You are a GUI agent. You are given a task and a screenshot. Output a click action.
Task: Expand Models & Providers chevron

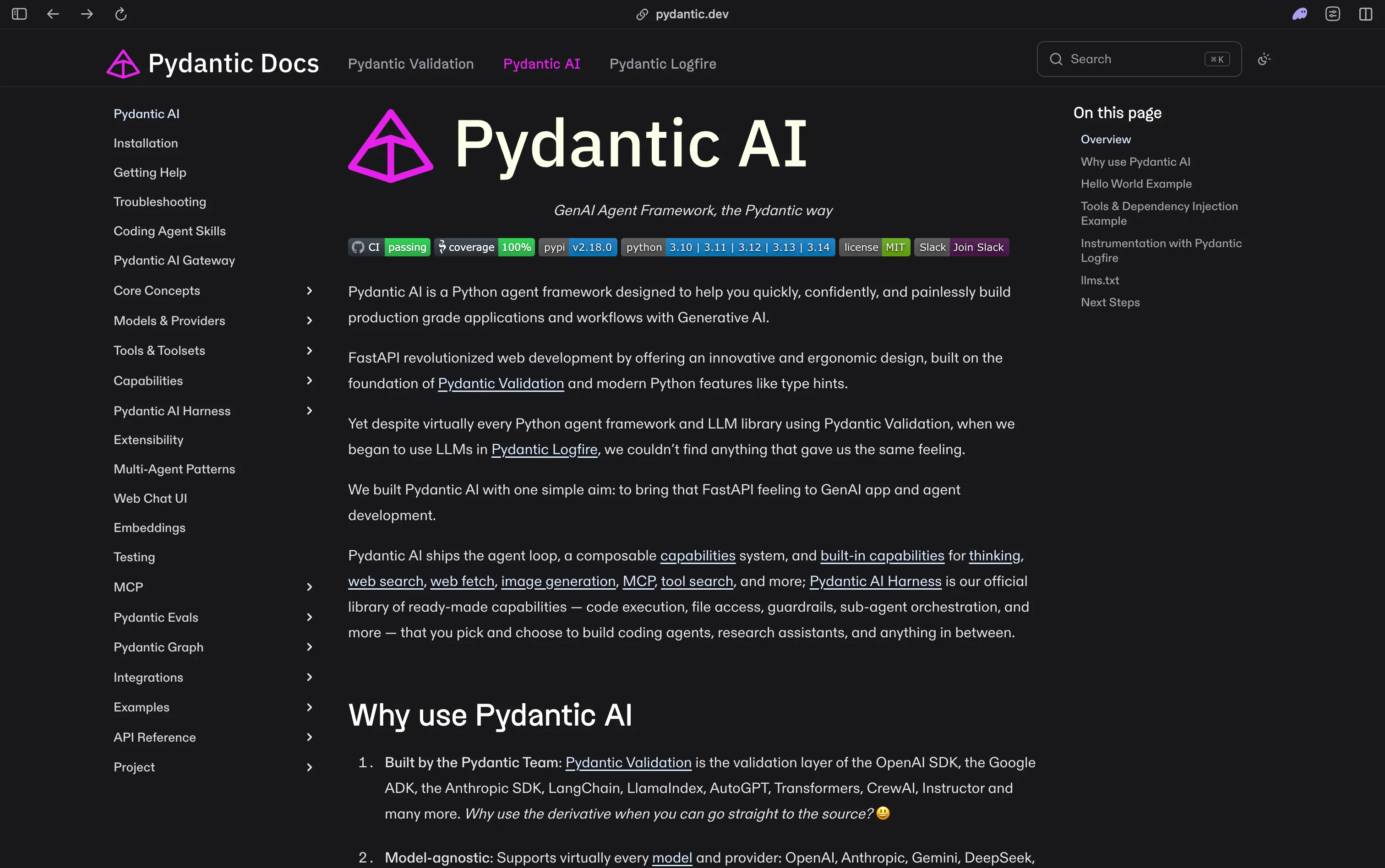point(310,320)
